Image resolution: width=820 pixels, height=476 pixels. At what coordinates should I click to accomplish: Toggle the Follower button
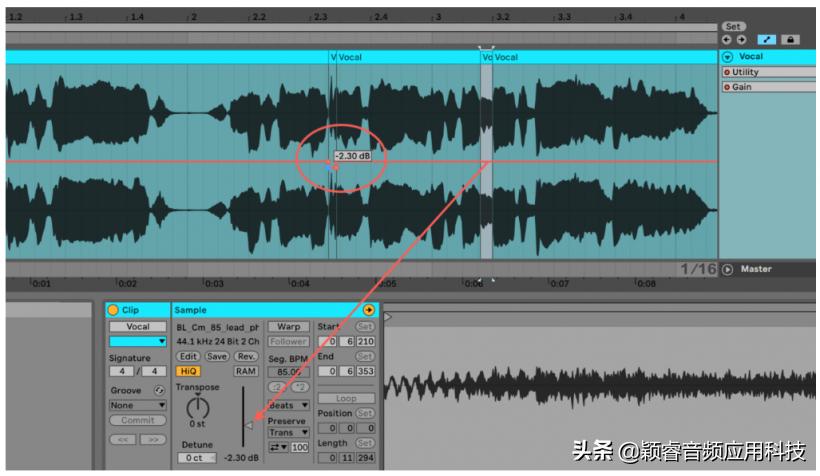[289, 341]
